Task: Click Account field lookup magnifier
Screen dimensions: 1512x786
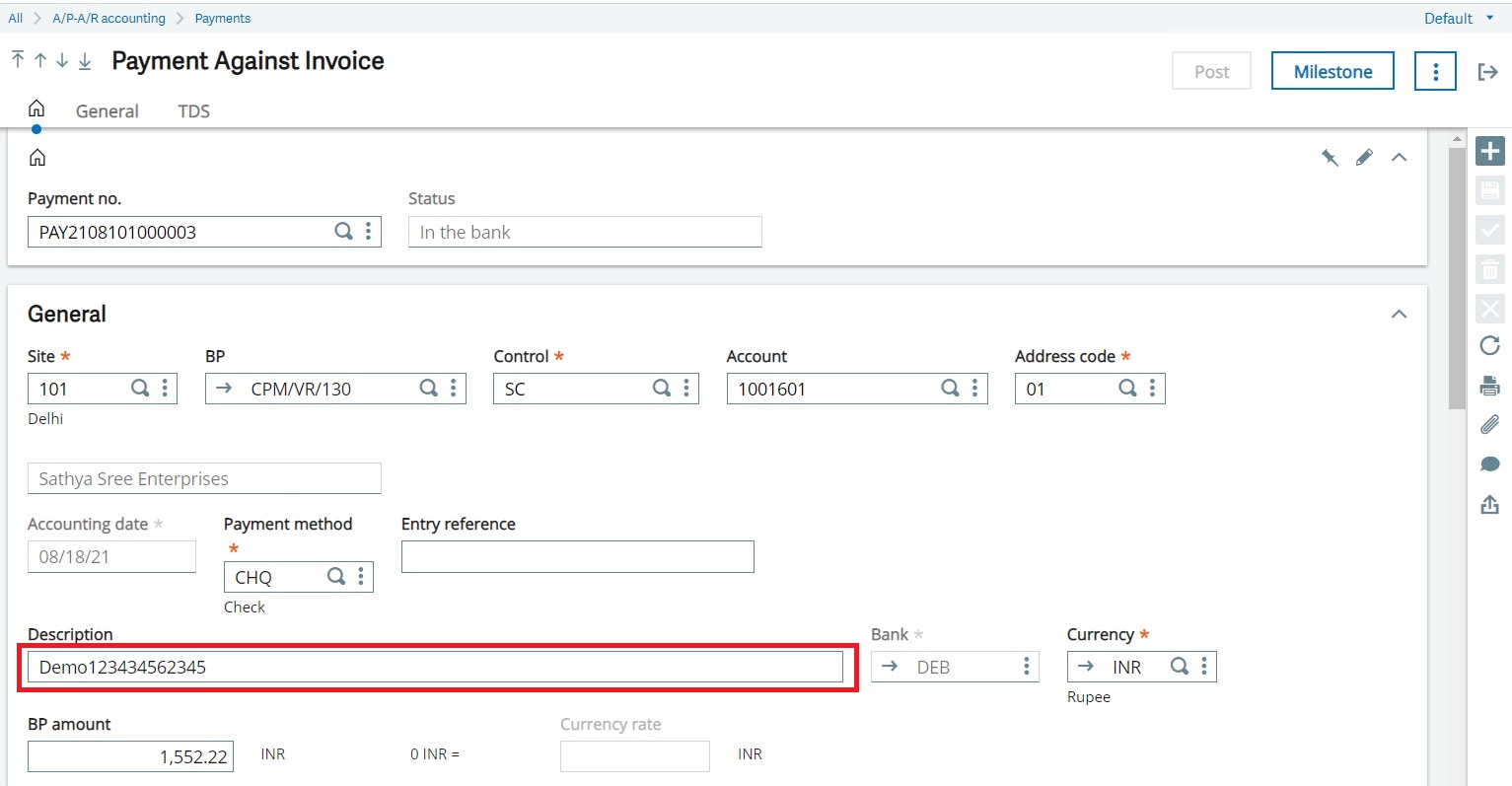Action: click(x=950, y=388)
